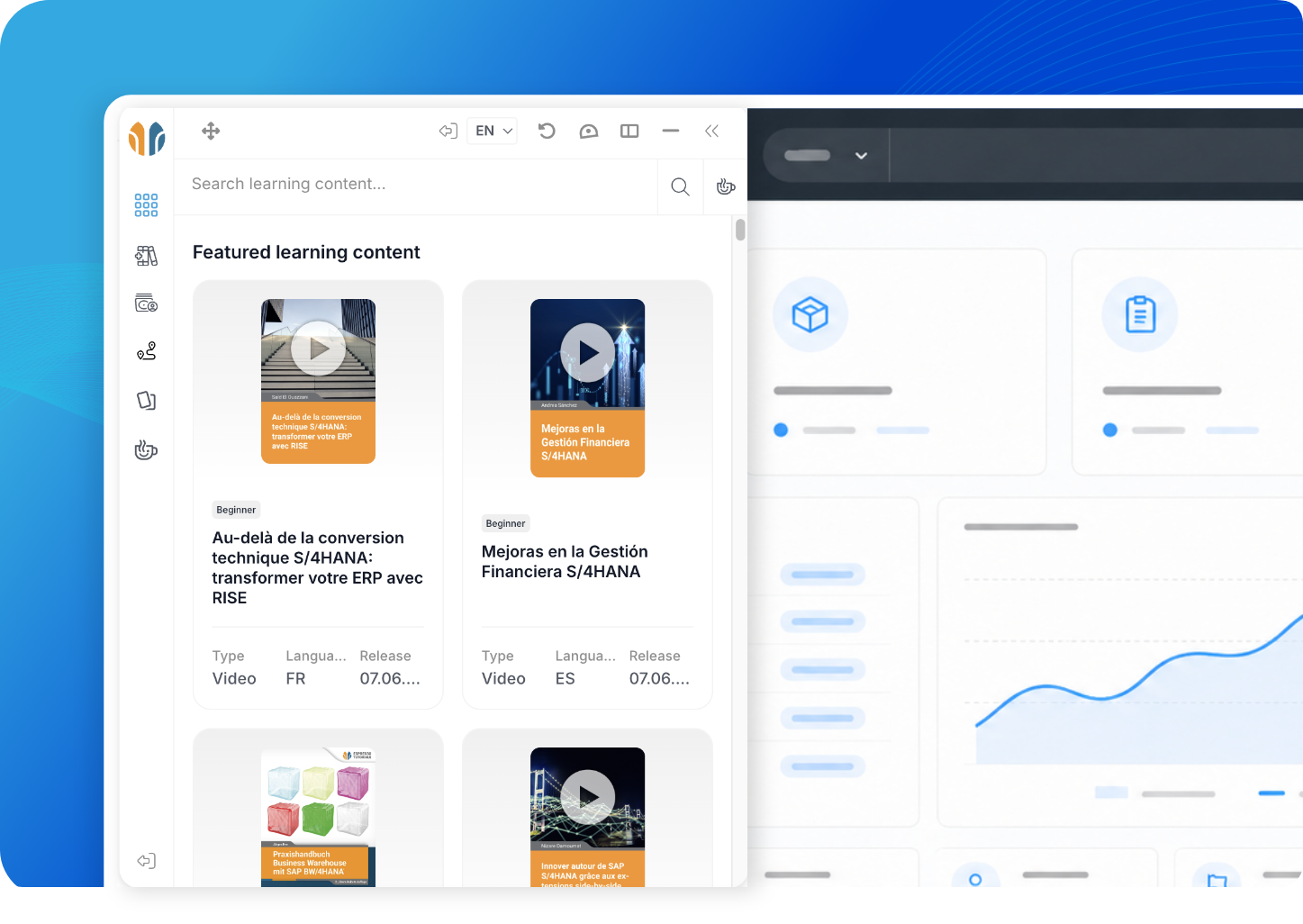Open the 'Mejoras en la Gestión Financiera S/4HANA' title
This screenshot has height=924, width=1303.
coord(565,562)
